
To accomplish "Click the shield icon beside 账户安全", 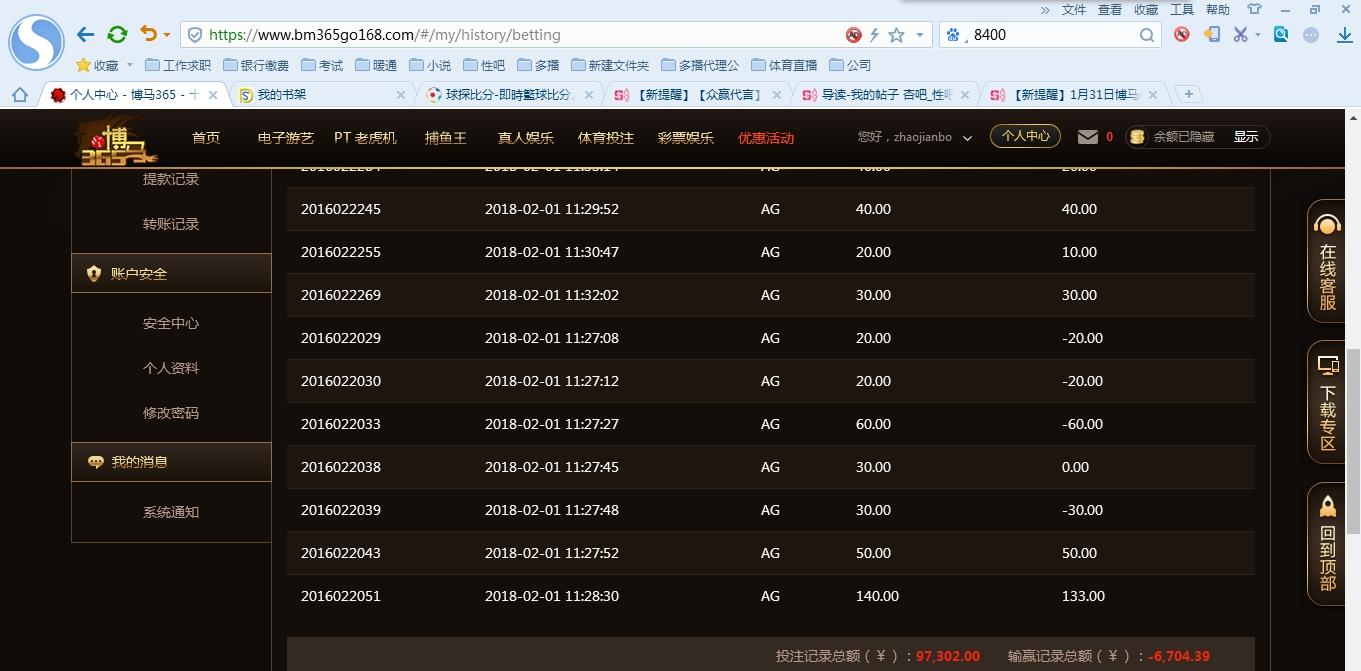I will [94, 272].
